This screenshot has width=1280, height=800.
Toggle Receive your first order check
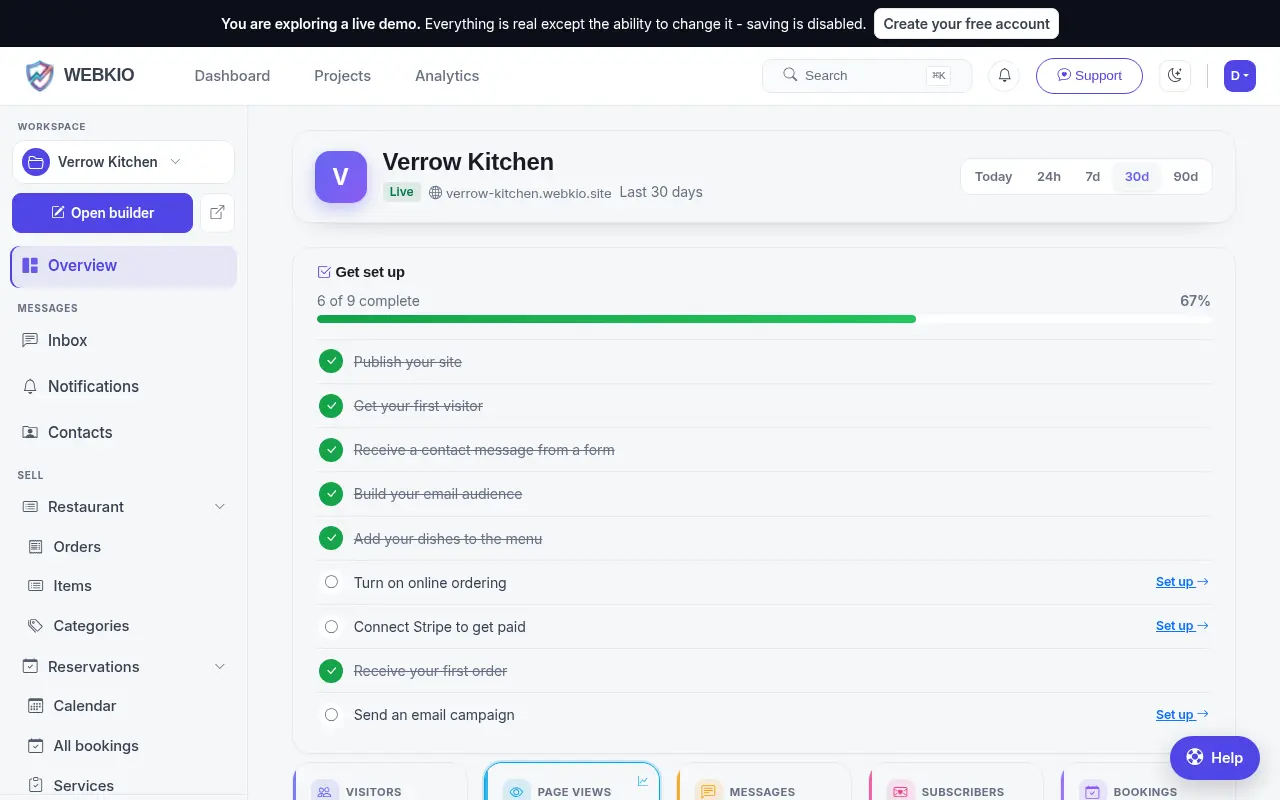[x=331, y=671]
